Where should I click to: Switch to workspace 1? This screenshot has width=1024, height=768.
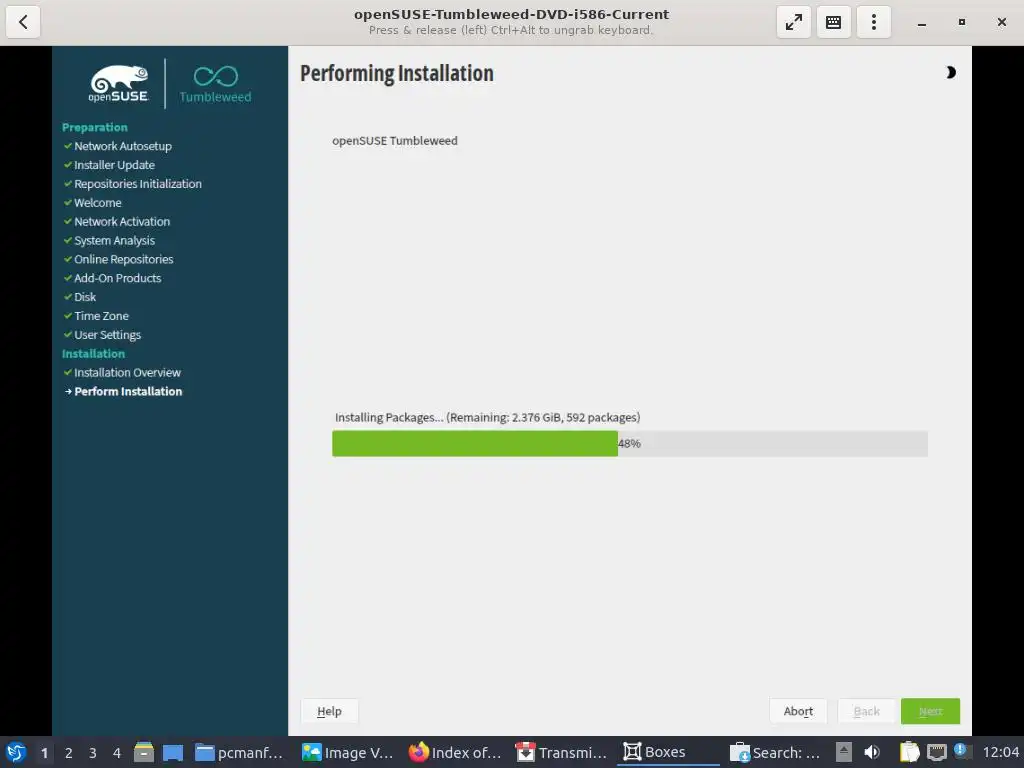[x=44, y=753]
